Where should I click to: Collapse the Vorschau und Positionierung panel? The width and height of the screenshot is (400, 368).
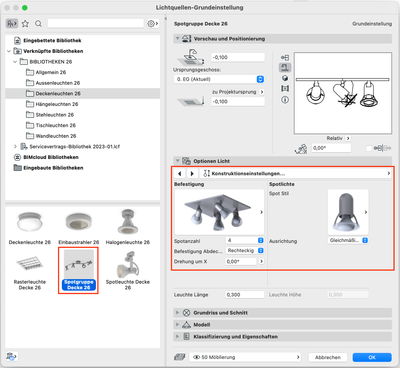[177, 39]
